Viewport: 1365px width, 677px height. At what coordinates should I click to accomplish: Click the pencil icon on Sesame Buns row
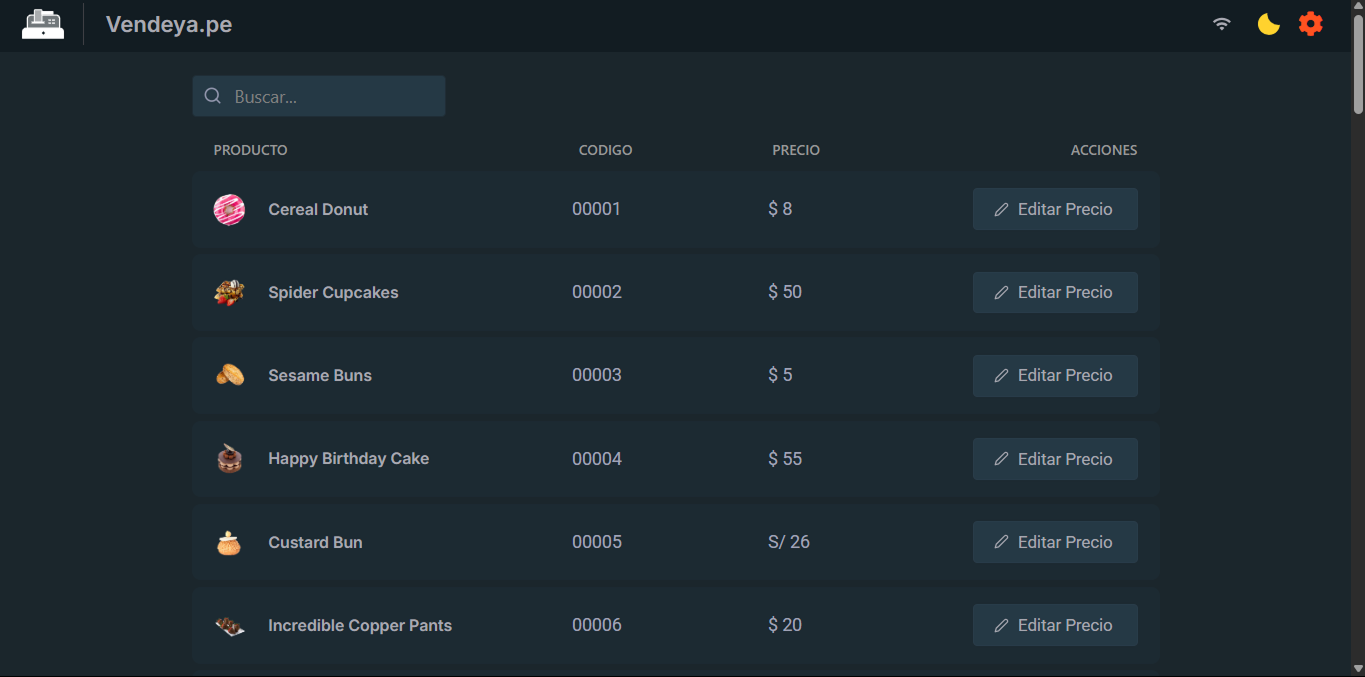(1001, 375)
